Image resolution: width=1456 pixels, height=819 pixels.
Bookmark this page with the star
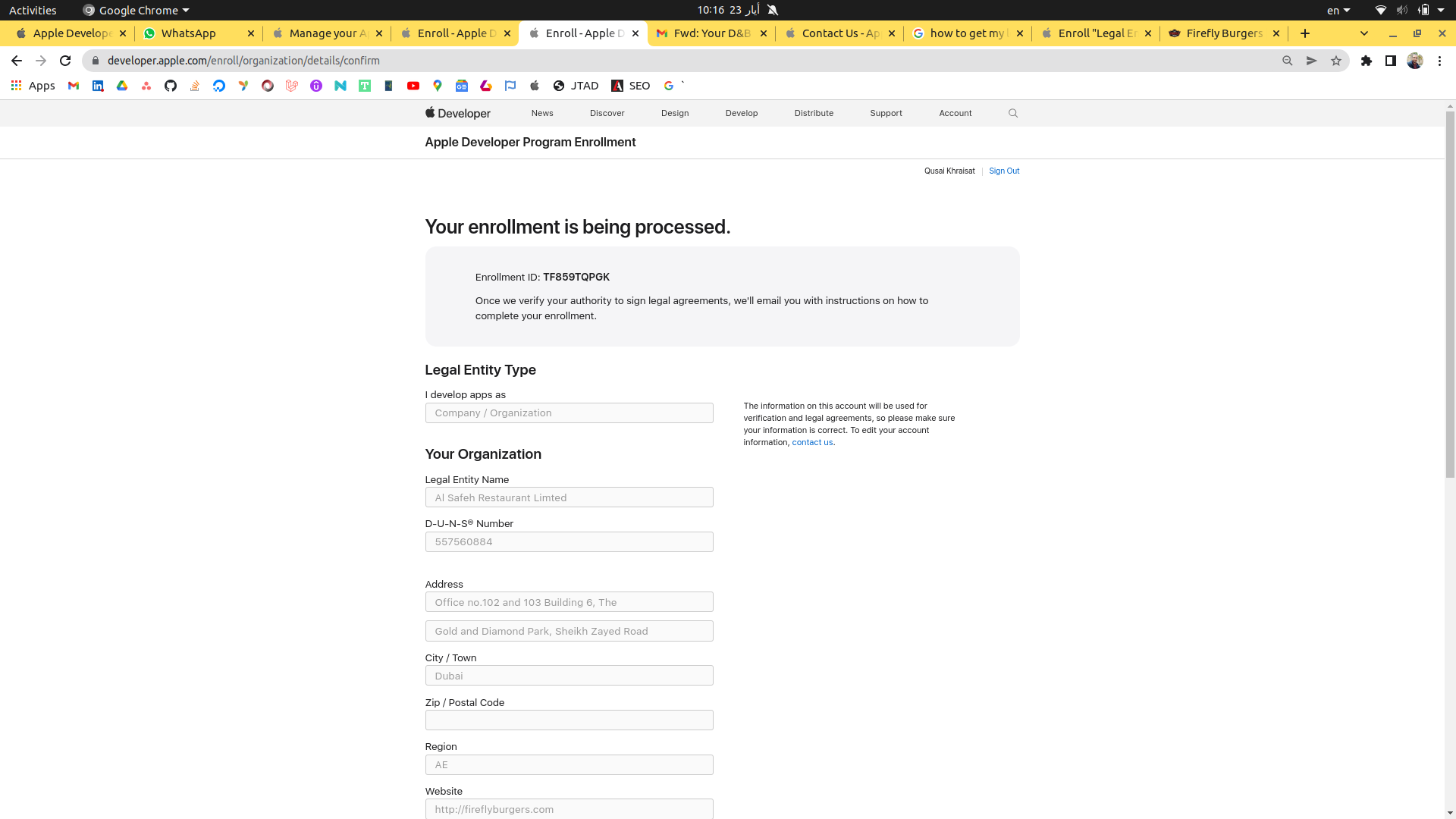1336,61
